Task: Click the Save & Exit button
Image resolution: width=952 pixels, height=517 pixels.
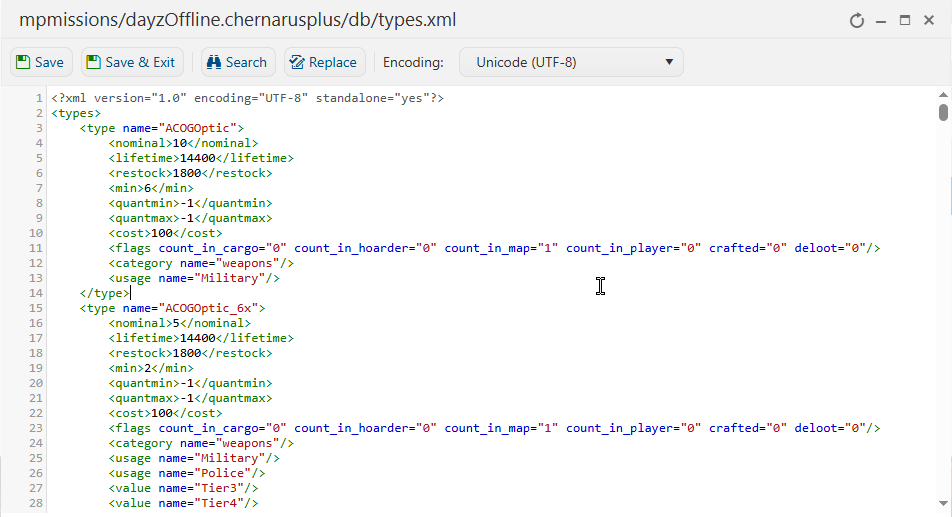Action: pyautogui.click(x=132, y=63)
